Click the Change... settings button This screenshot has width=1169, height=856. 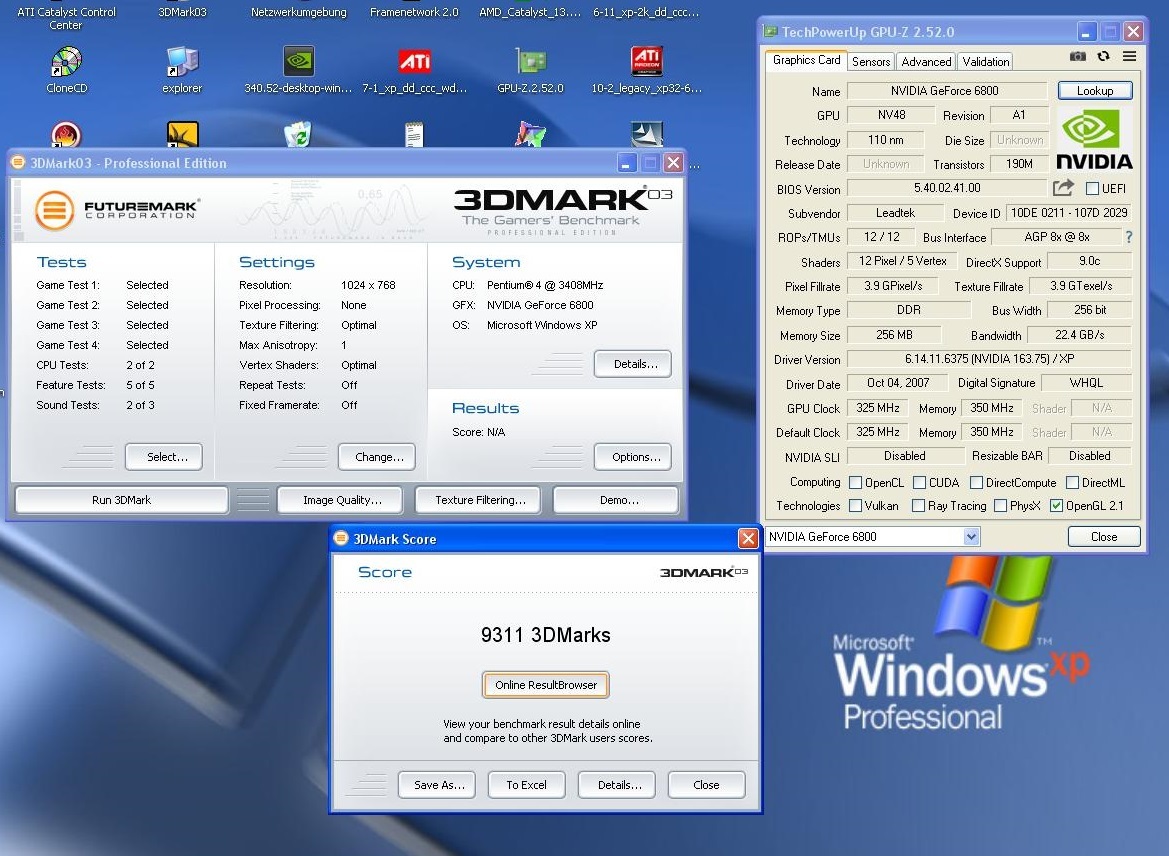[x=376, y=457]
